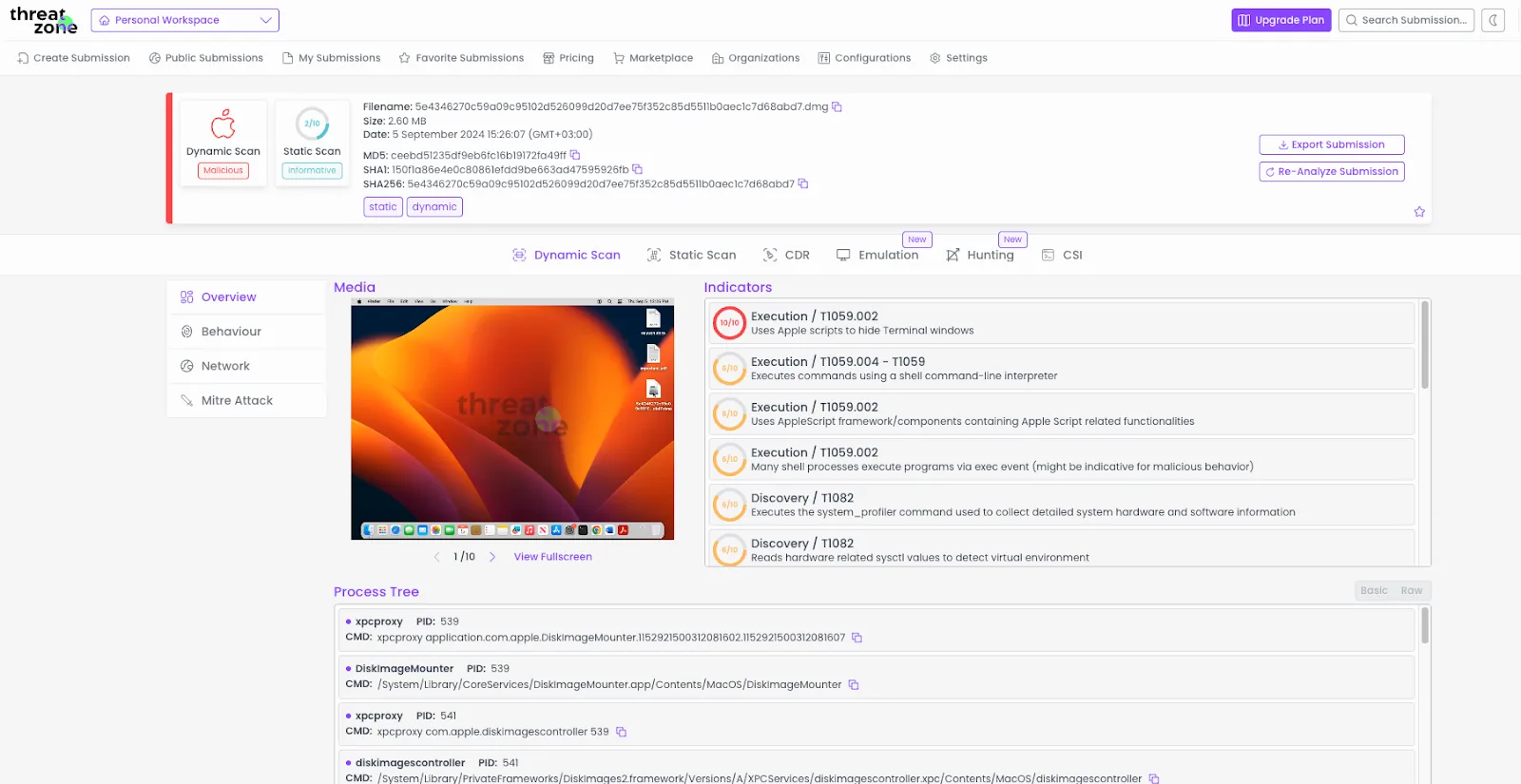Click the Process Tree scrollbar
Image resolution: width=1521 pixels, height=784 pixels.
[x=1424, y=626]
